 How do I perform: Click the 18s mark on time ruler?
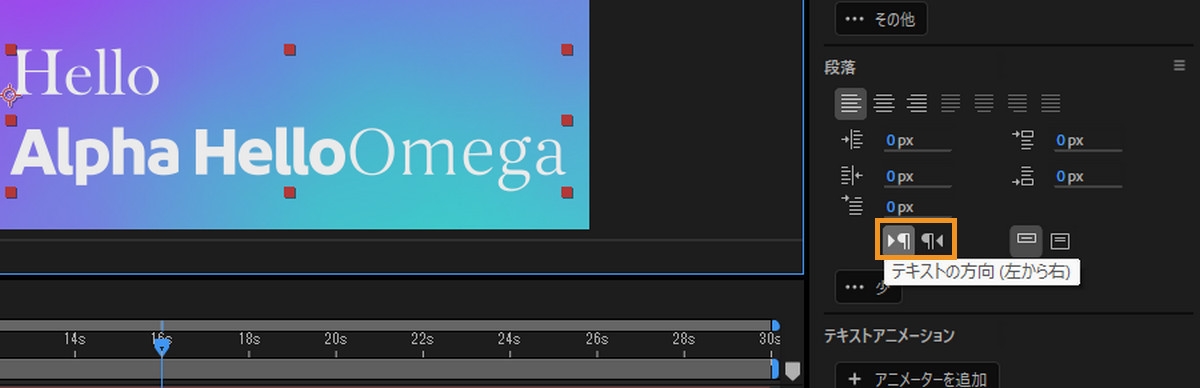(x=248, y=339)
